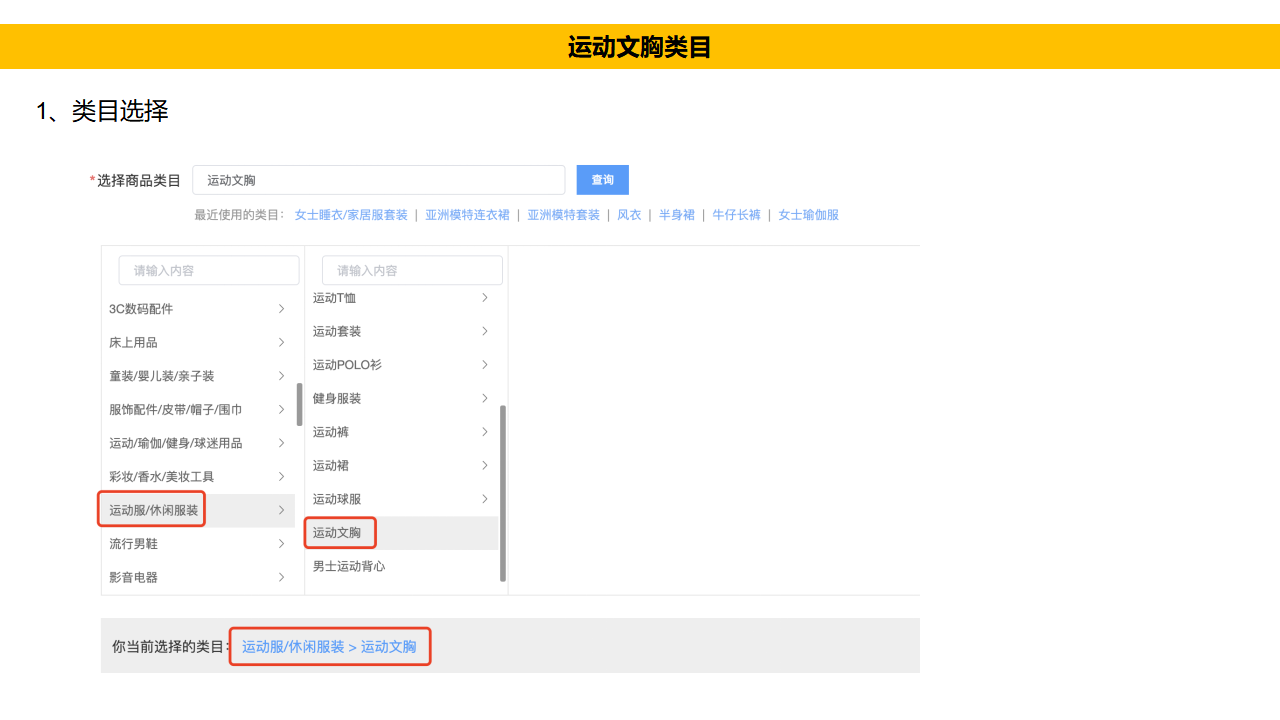Screen dimensions: 1280x720
Task: Click the arrow icon beside 影音电器
Action: click(x=281, y=577)
